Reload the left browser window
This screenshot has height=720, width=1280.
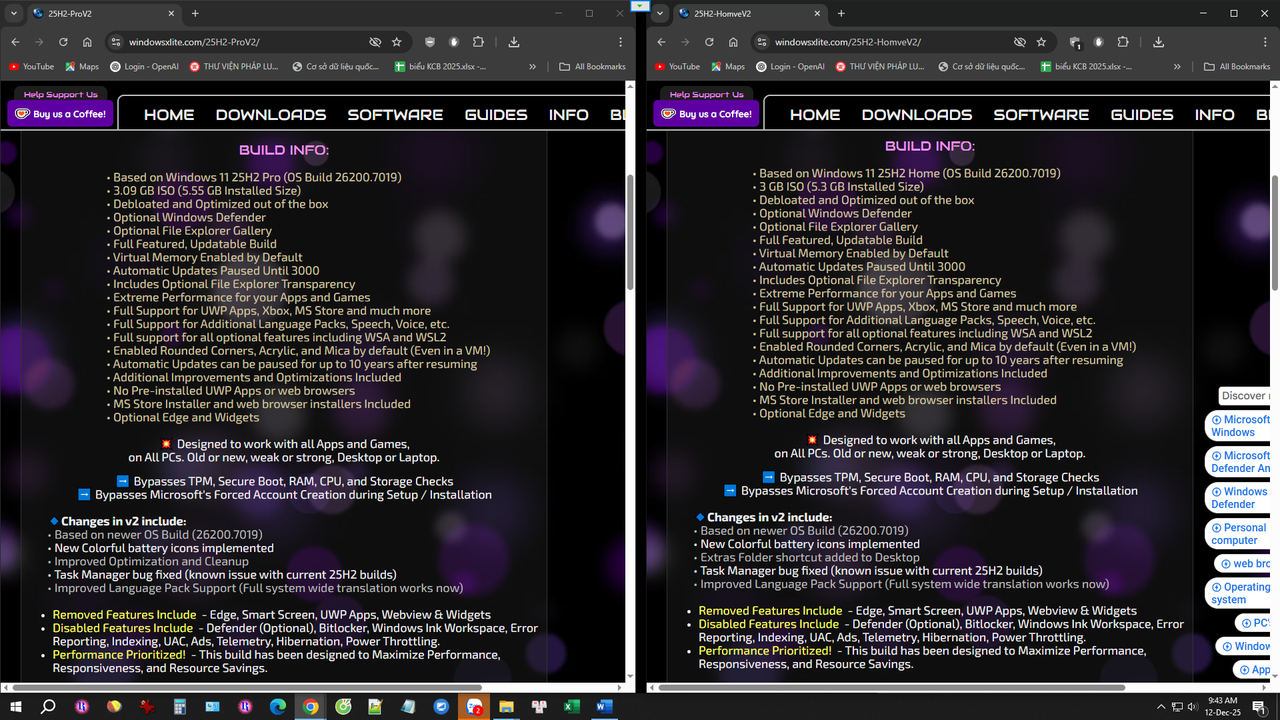[63, 42]
